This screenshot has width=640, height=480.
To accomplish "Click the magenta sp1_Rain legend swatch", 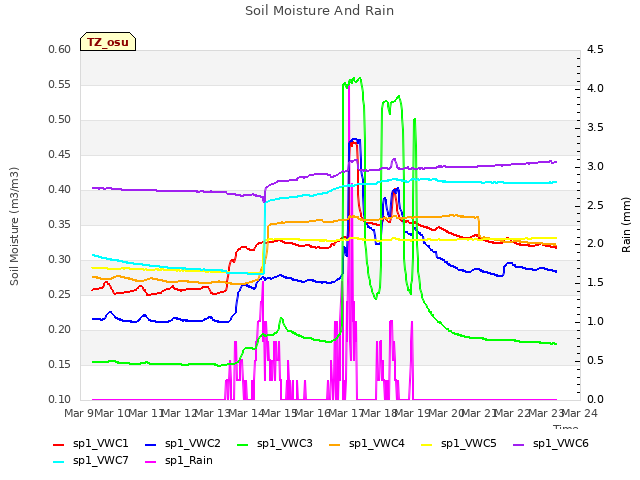I will [151, 462].
